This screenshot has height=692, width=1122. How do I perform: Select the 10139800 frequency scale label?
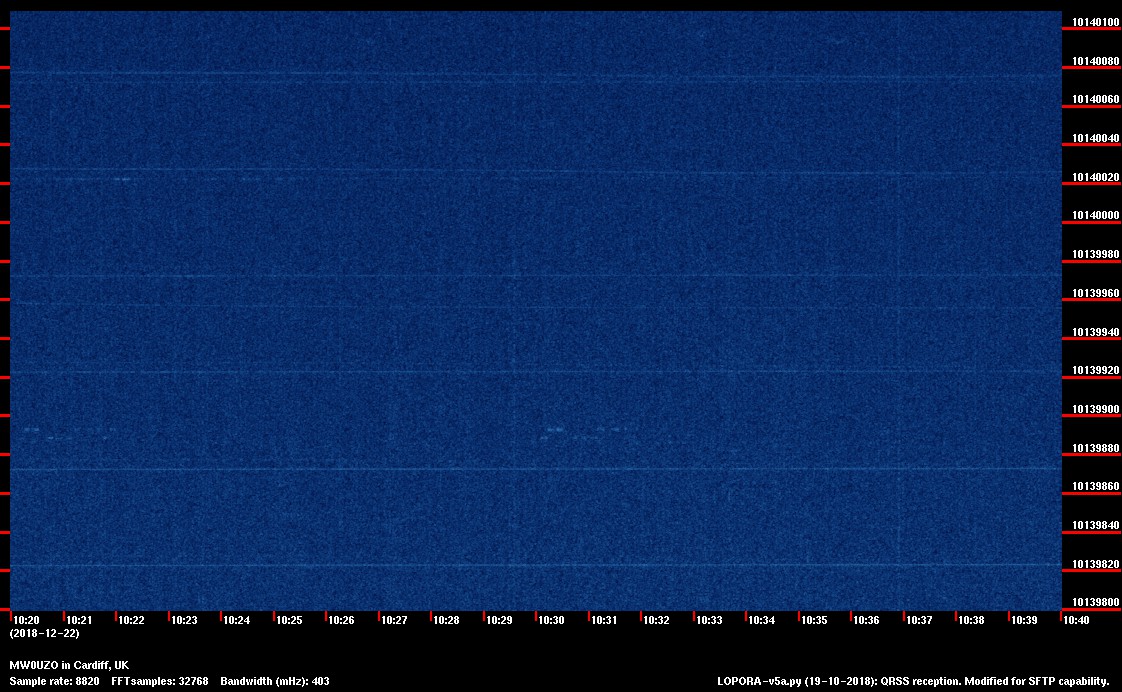point(1095,602)
